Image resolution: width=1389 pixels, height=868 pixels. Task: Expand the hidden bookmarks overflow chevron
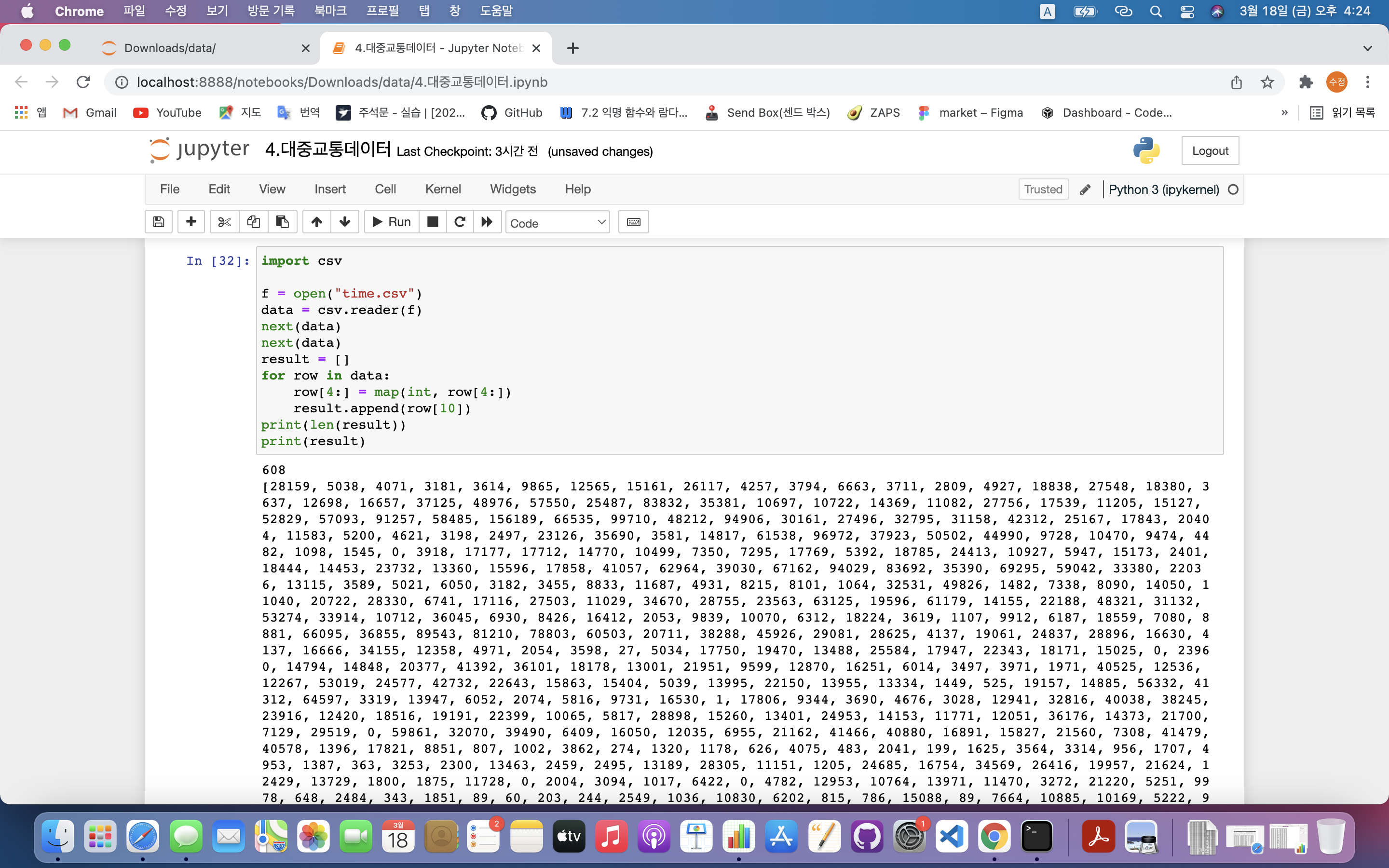(1284, 112)
